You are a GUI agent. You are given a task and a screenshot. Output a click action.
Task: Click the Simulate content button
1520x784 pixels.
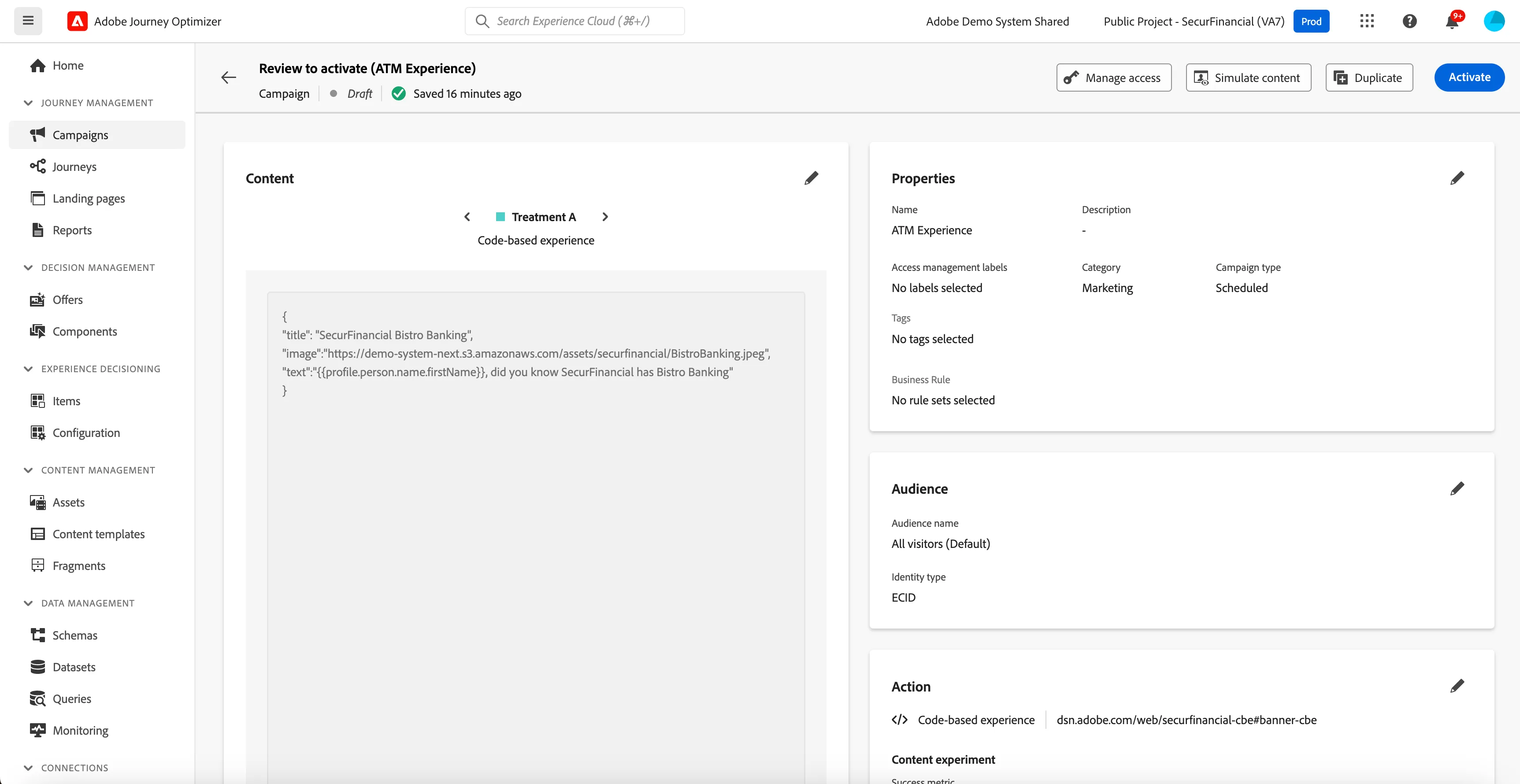click(1249, 77)
